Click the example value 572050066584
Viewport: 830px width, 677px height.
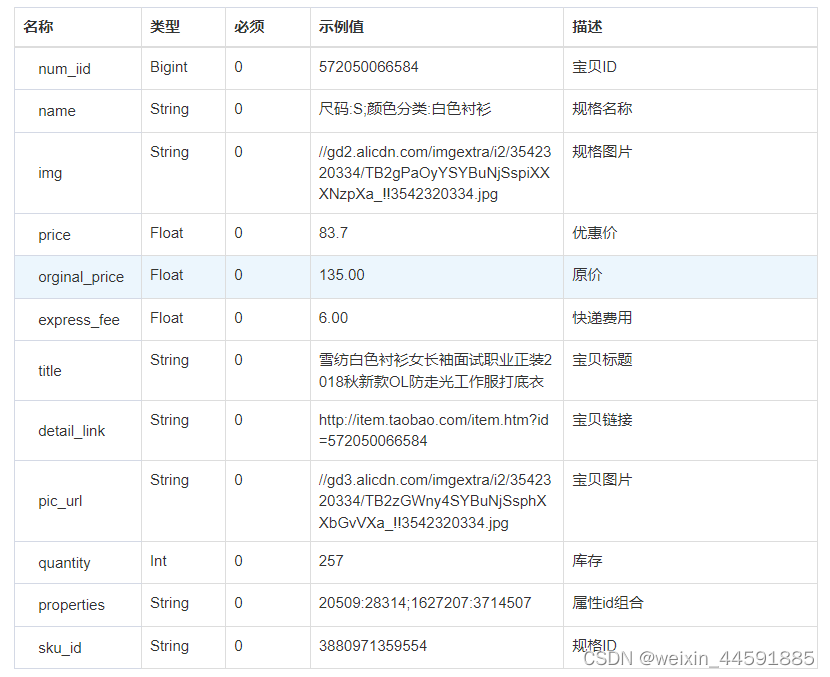tap(368, 67)
